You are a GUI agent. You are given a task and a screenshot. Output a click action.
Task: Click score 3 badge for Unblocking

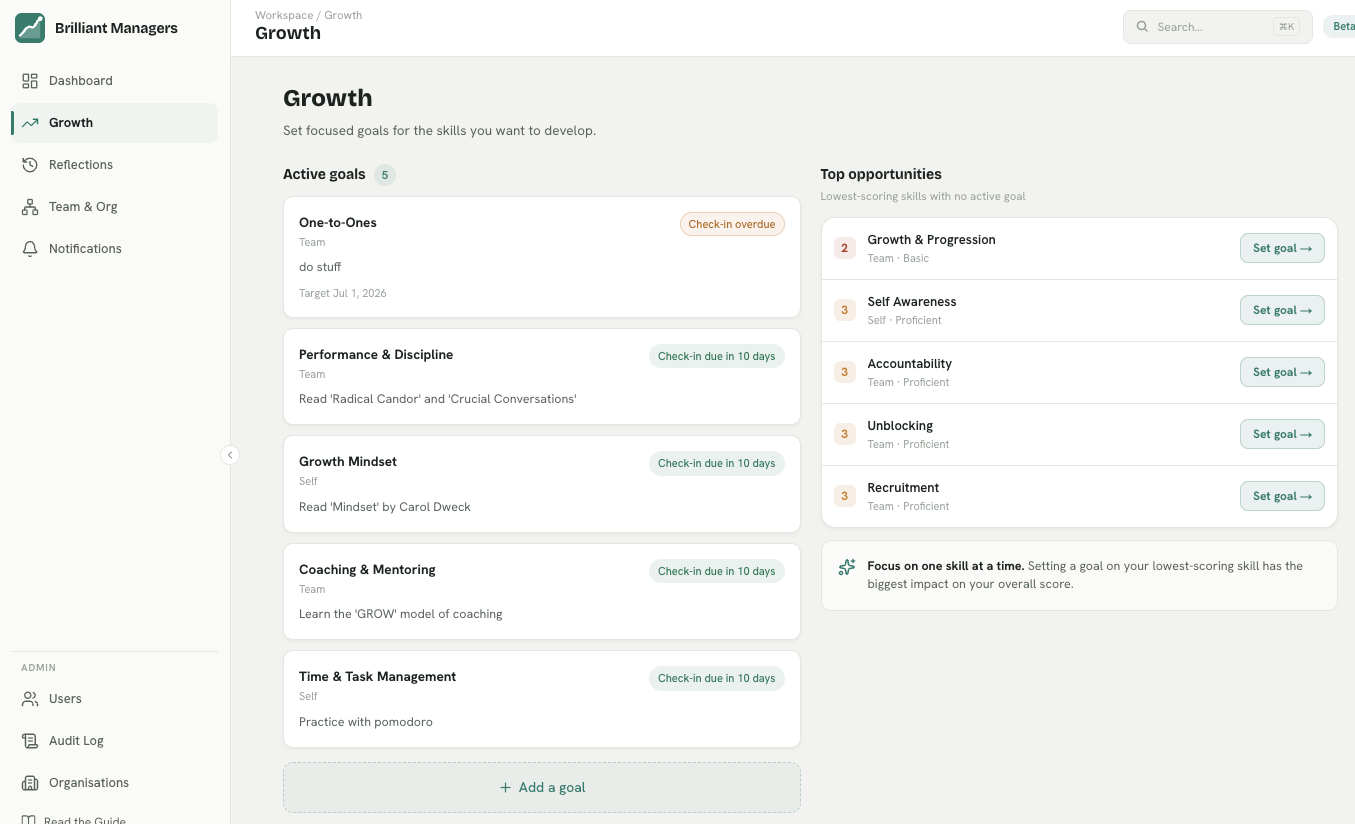[845, 434]
